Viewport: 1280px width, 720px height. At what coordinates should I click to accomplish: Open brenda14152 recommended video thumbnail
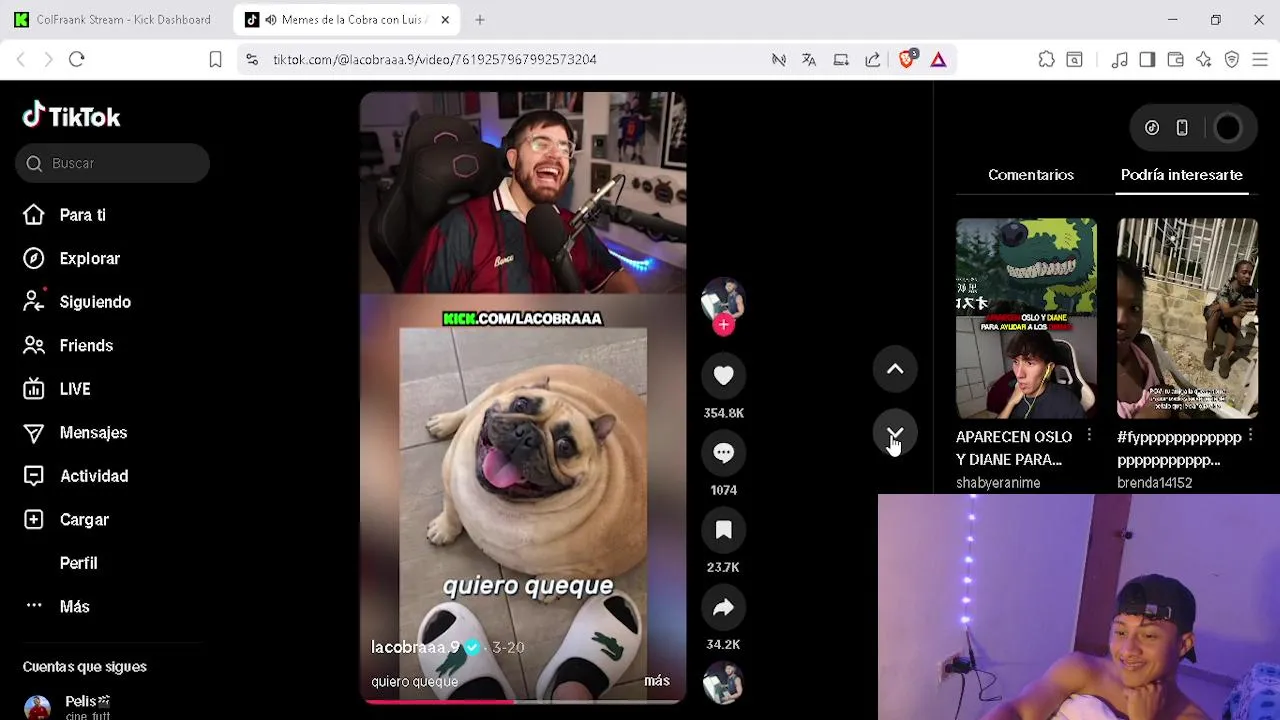(x=1187, y=318)
